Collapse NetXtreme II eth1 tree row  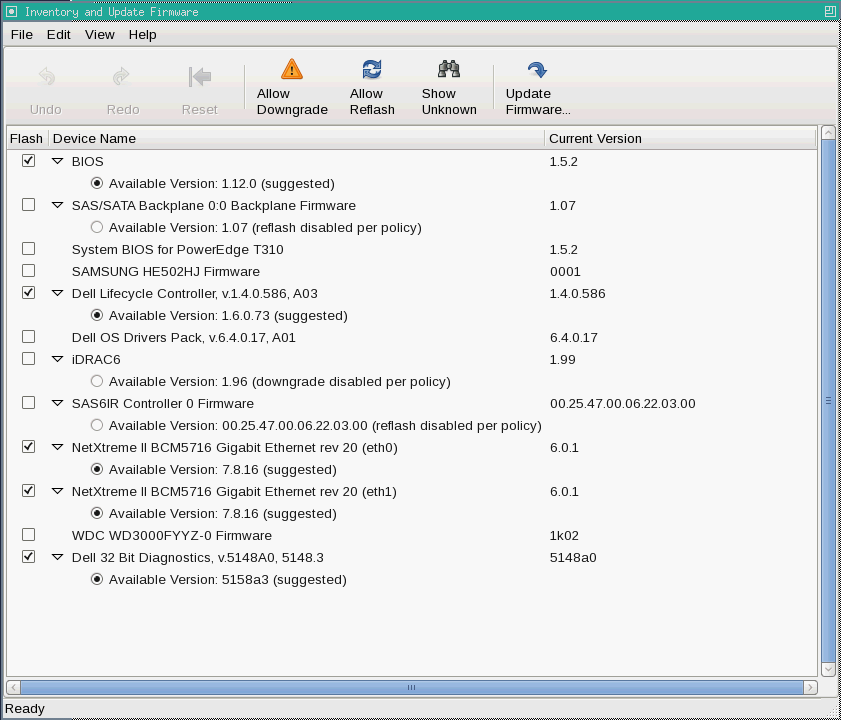tap(57, 491)
